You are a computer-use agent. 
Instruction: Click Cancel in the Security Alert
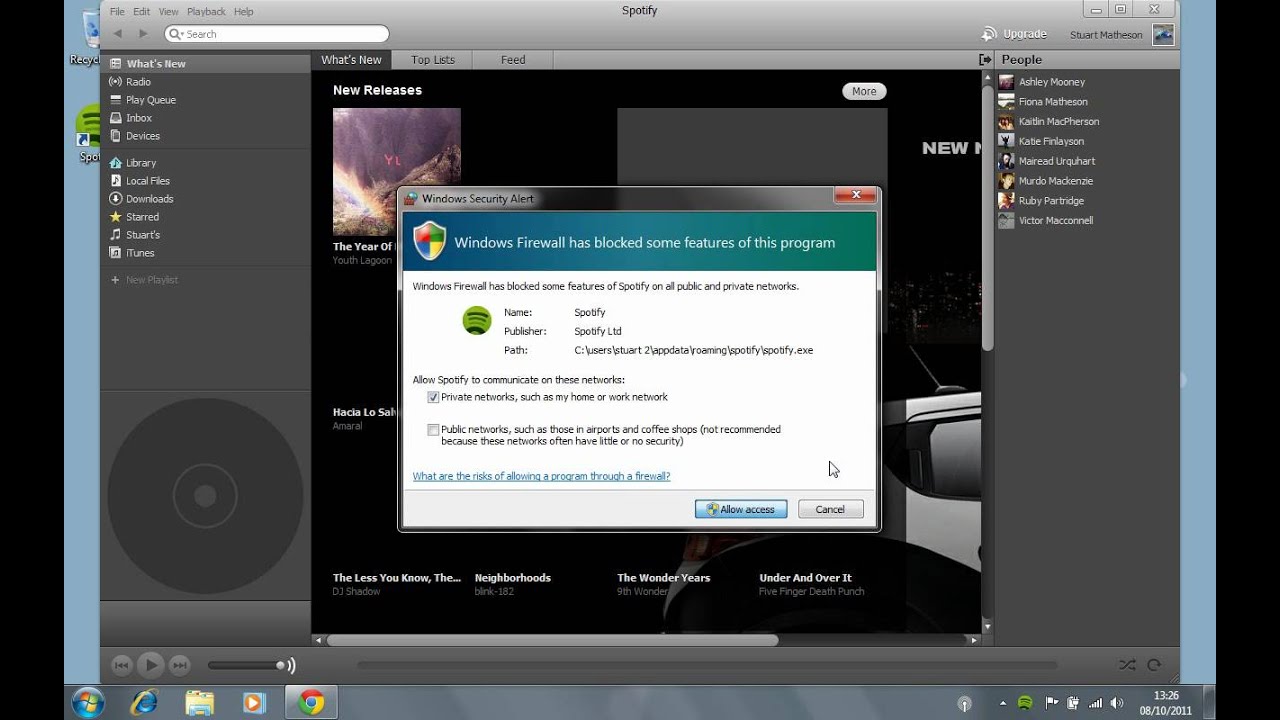(x=830, y=509)
